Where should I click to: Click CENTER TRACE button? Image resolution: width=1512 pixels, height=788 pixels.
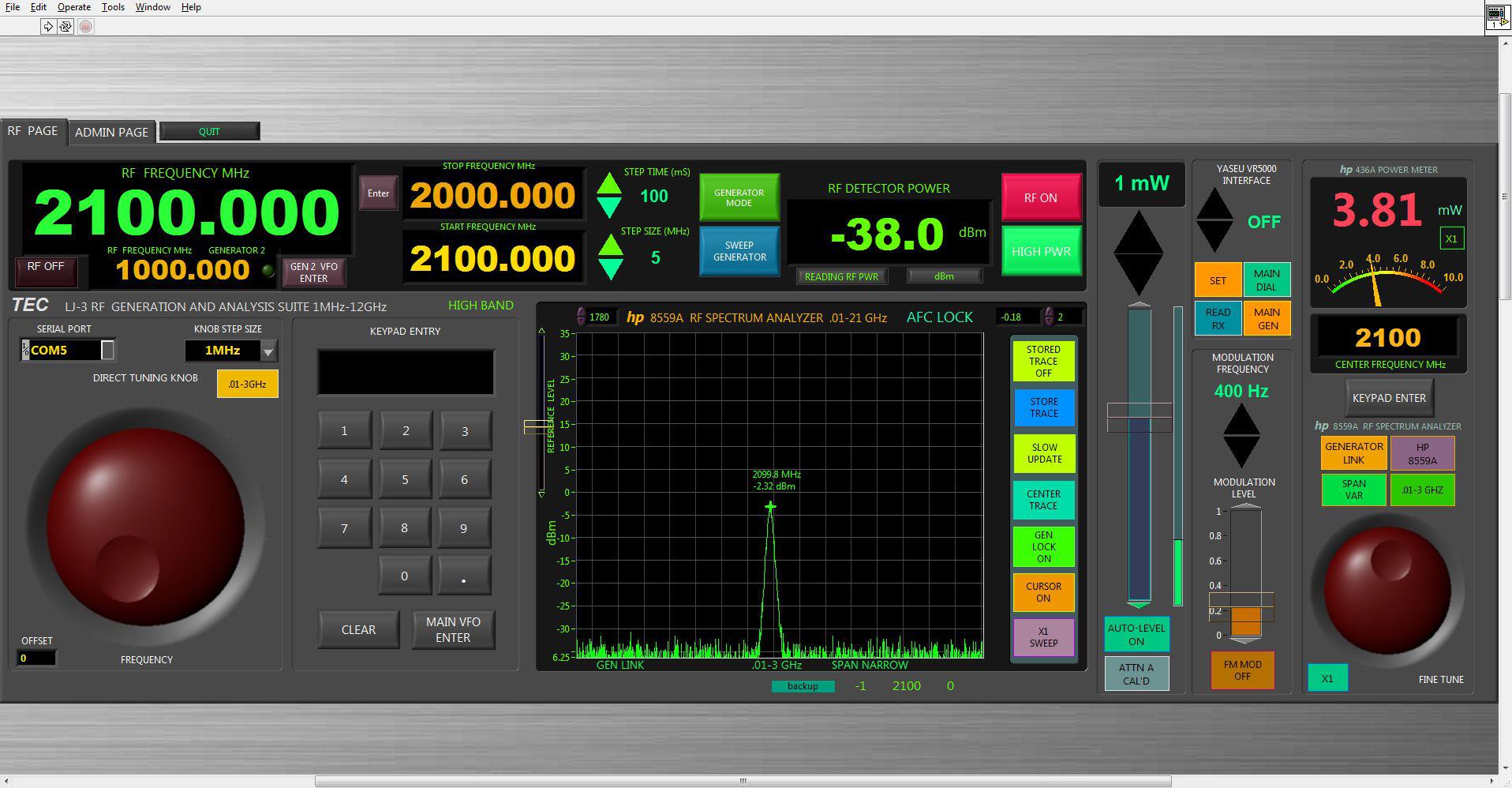pyautogui.click(x=1043, y=500)
